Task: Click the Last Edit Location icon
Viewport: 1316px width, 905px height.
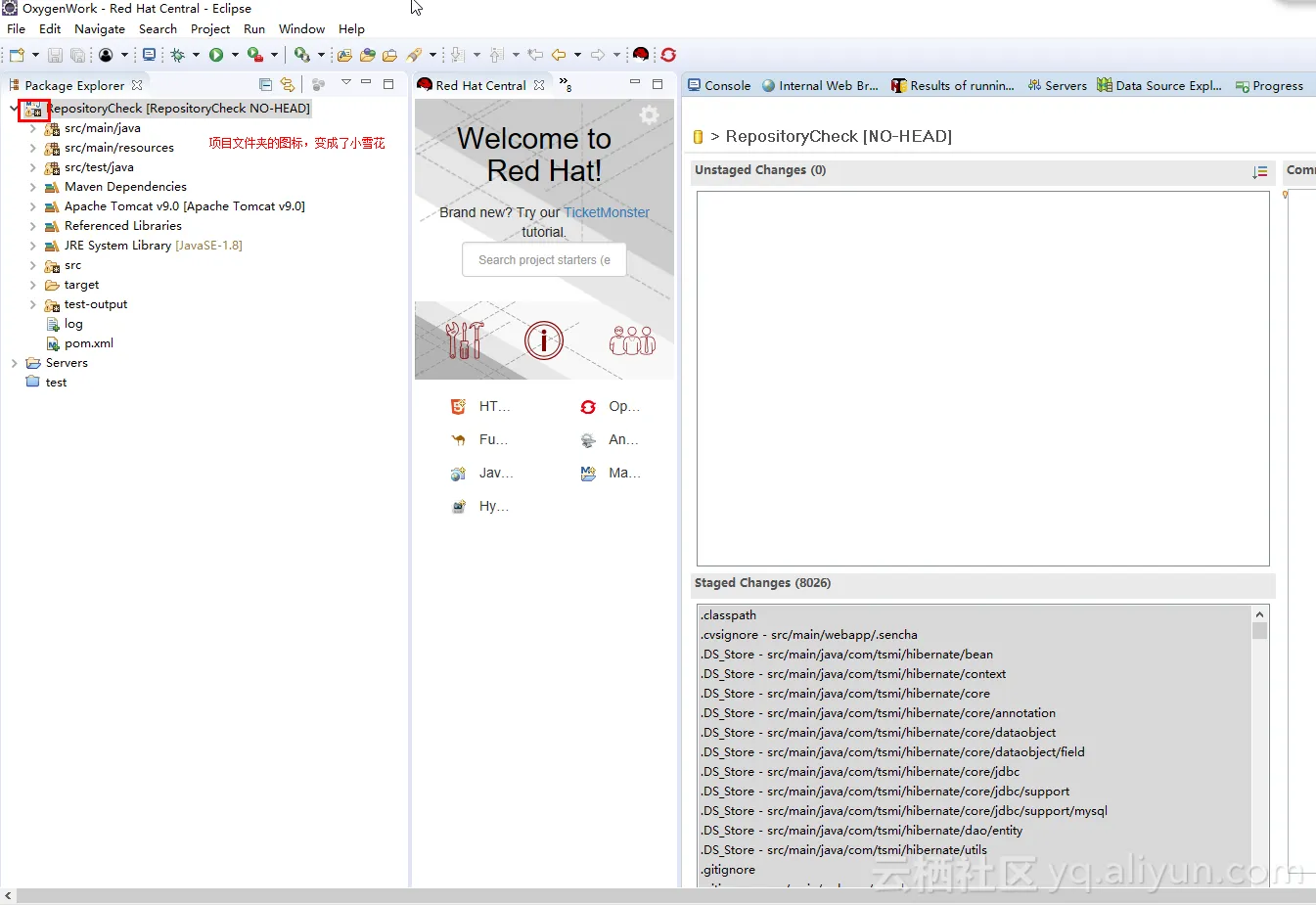Action: click(x=535, y=55)
